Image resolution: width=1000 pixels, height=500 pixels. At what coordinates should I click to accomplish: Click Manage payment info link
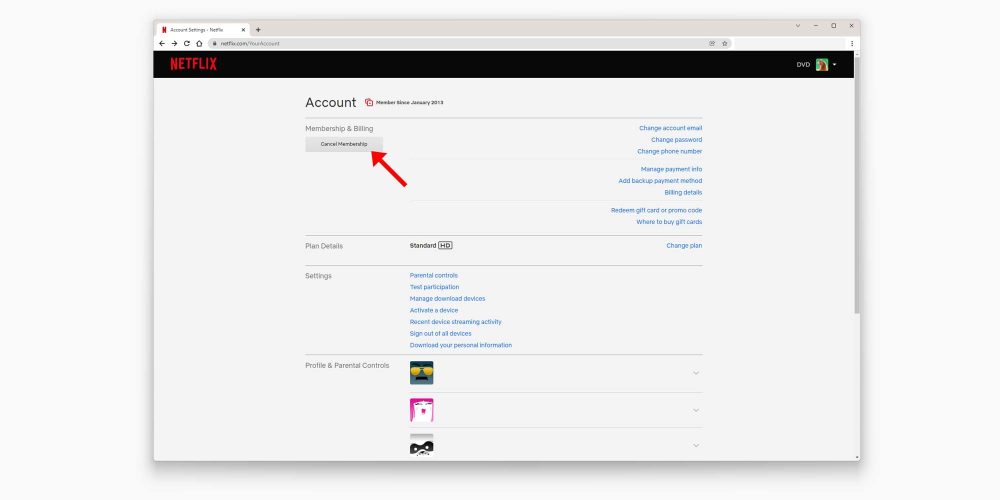click(x=671, y=169)
